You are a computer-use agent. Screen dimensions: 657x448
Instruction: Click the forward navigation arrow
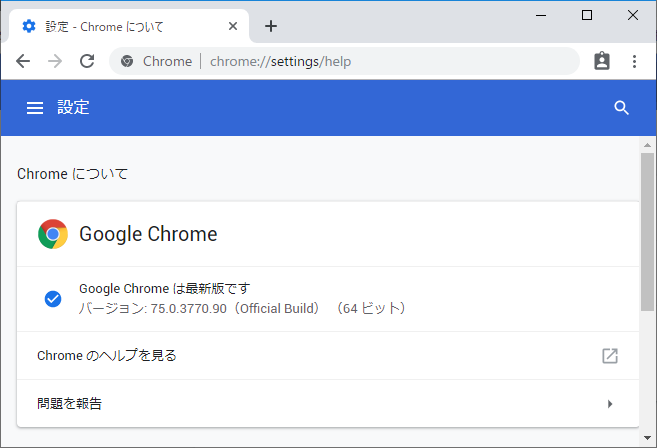click(x=55, y=61)
